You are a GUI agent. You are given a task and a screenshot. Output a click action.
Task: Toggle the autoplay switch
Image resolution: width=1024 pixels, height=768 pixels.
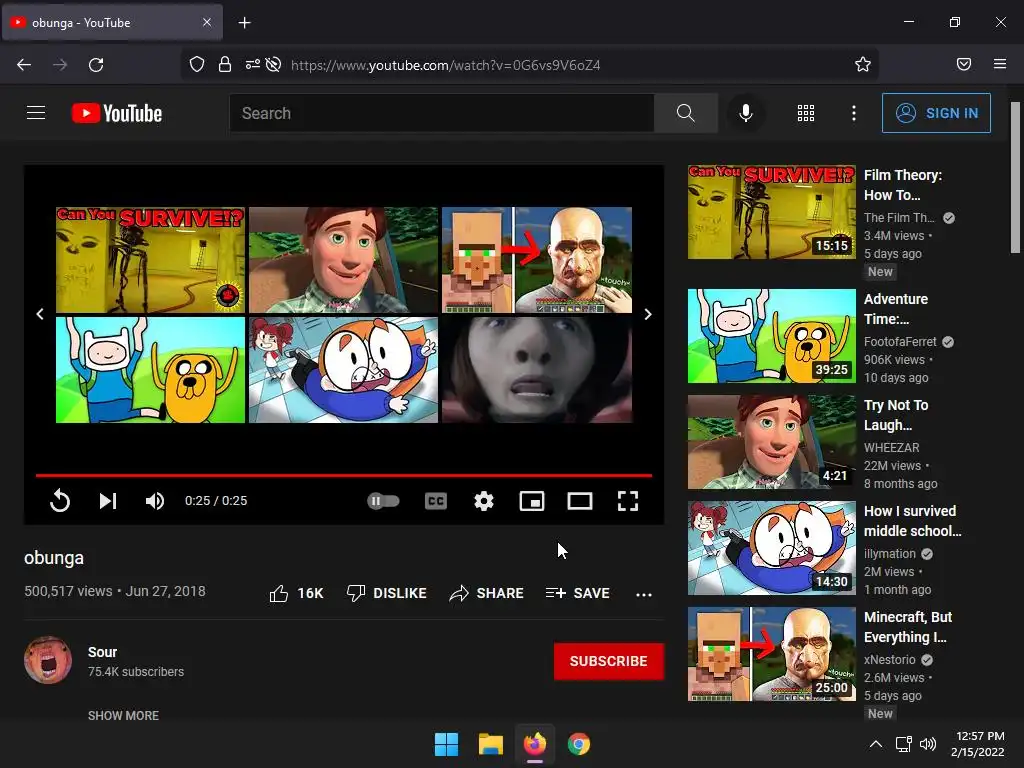click(x=383, y=501)
